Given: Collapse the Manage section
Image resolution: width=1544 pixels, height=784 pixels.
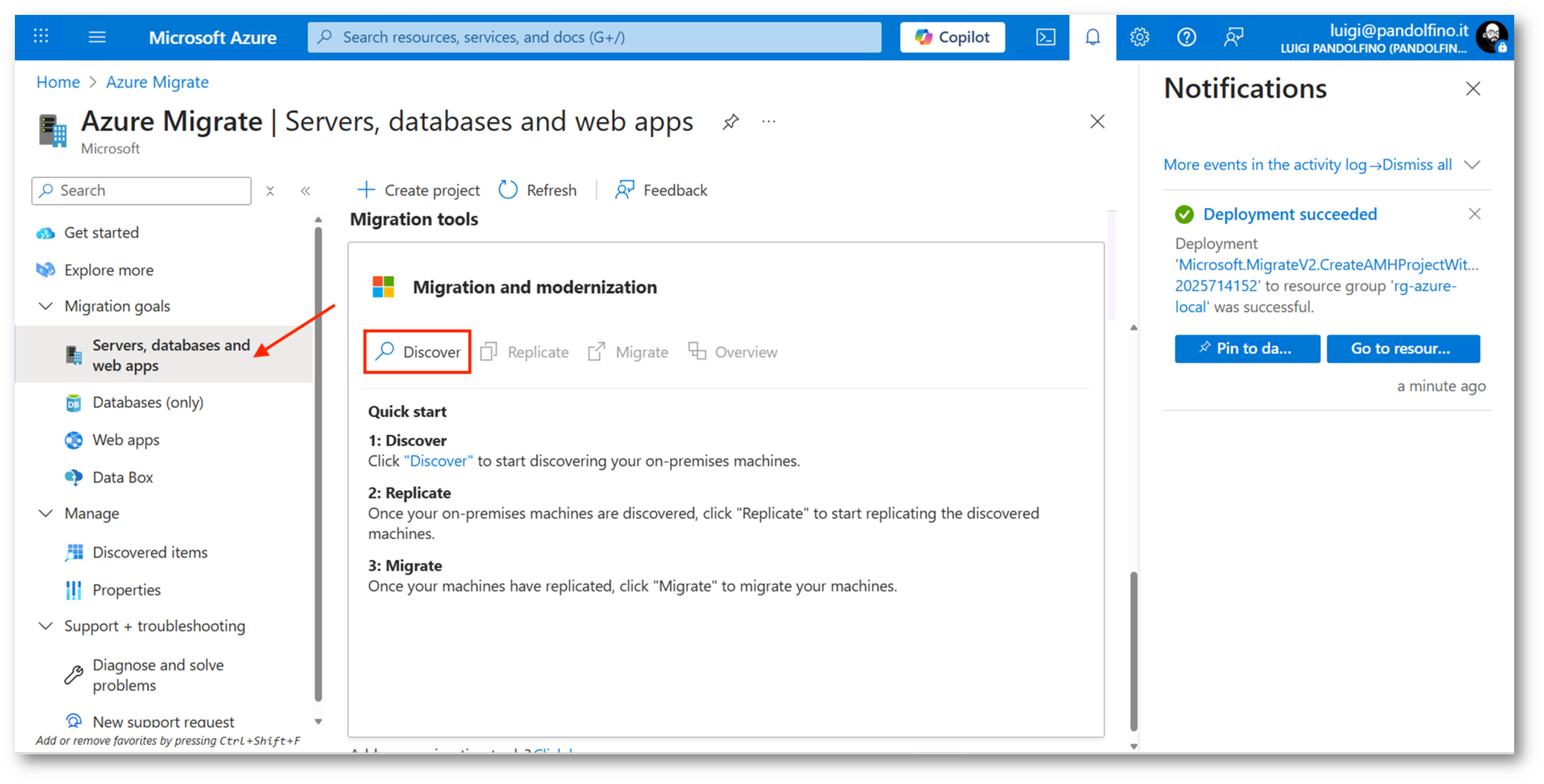Looking at the screenshot, I should coord(46,513).
